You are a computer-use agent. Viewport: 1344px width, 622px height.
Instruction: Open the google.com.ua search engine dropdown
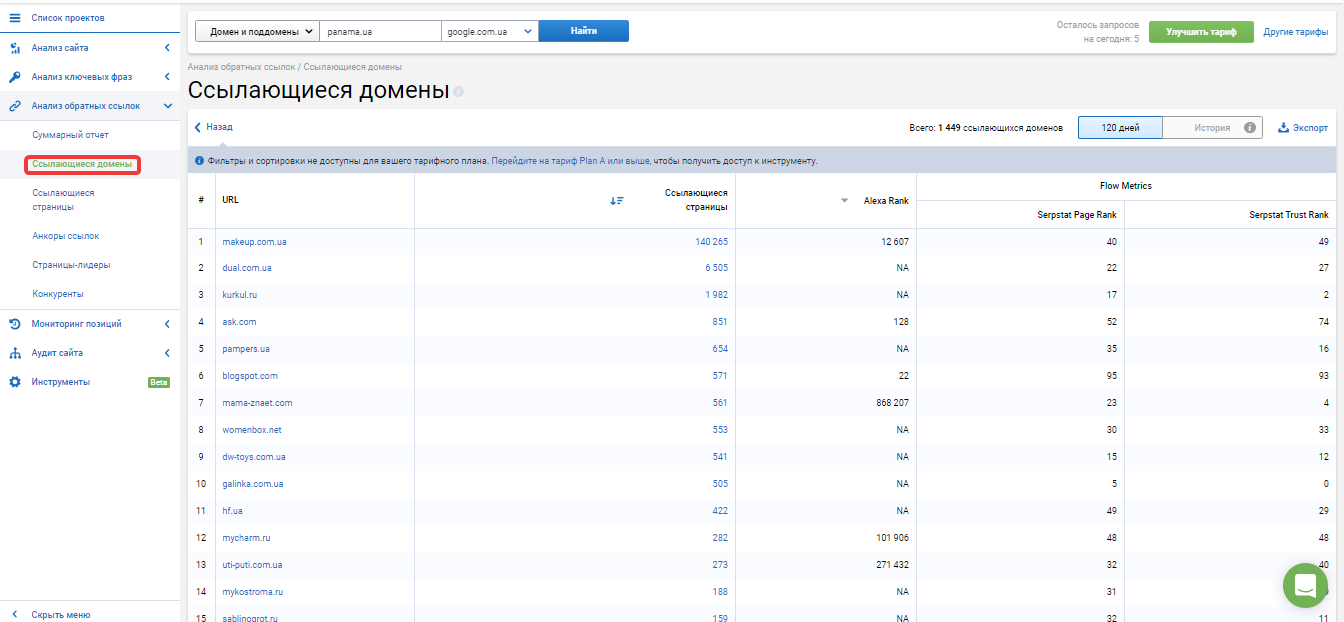490,32
